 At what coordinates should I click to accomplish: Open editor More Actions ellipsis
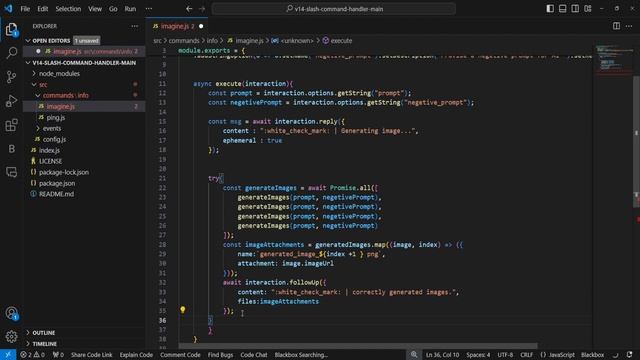[x=629, y=26]
